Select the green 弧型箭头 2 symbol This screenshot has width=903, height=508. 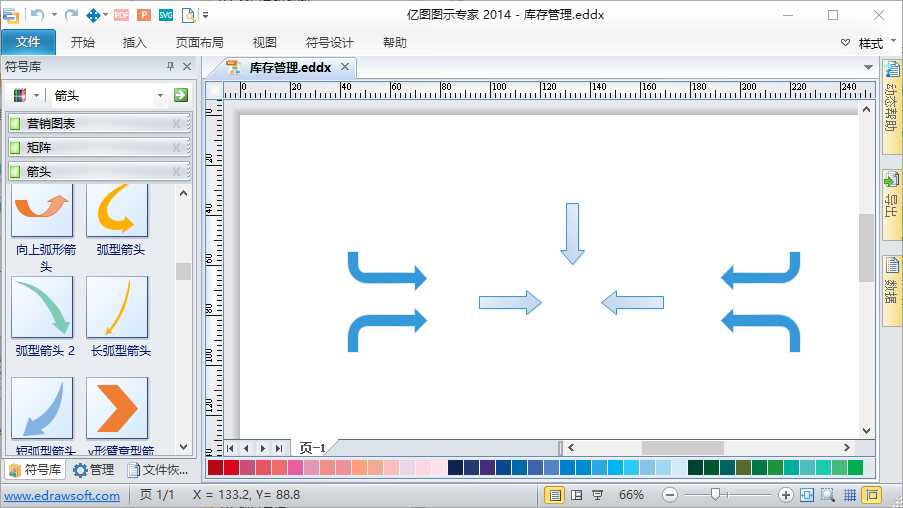click(42, 307)
